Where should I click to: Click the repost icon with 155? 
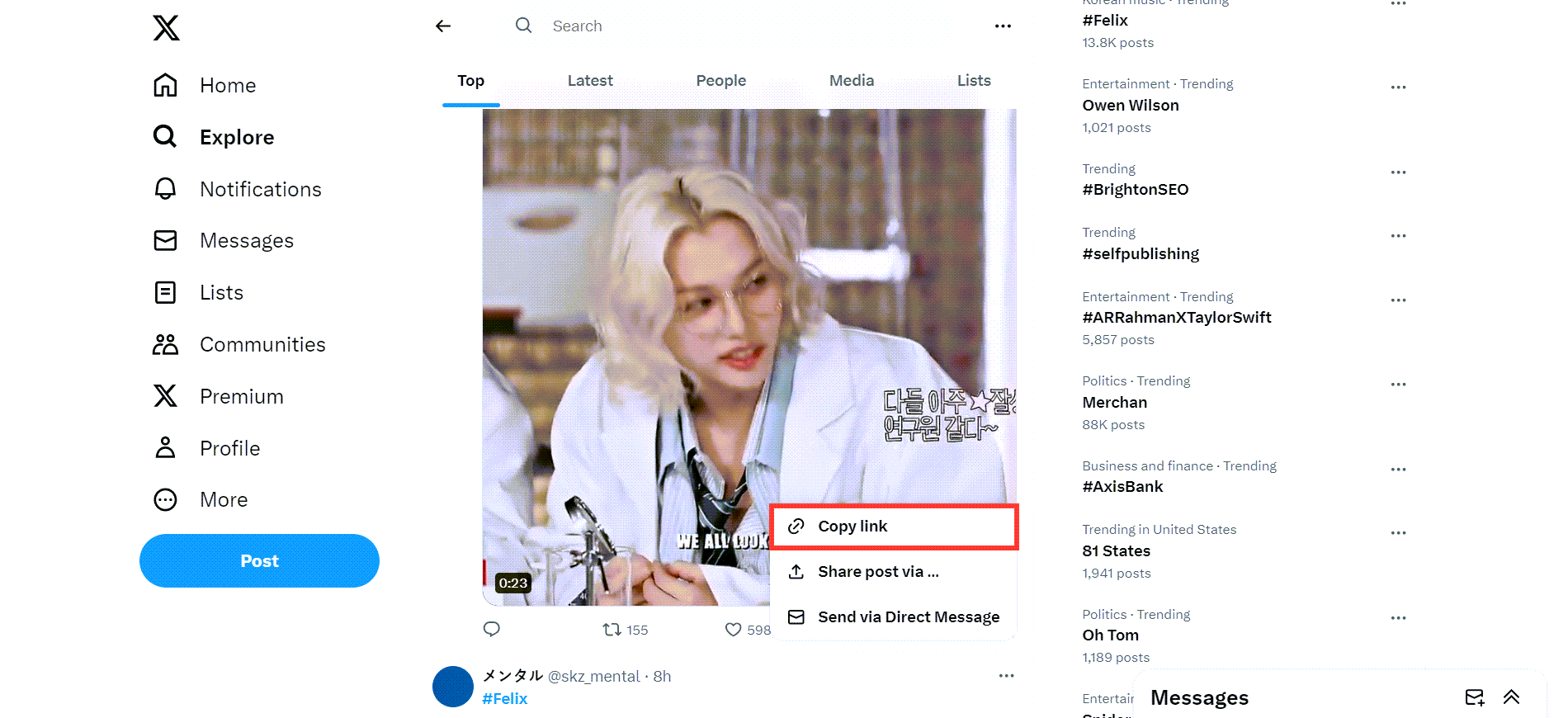pos(625,630)
